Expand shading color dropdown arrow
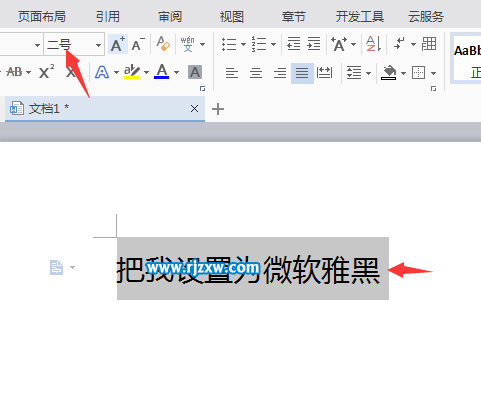The width and height of the screenshot is (481, 401). pos(403,73)
